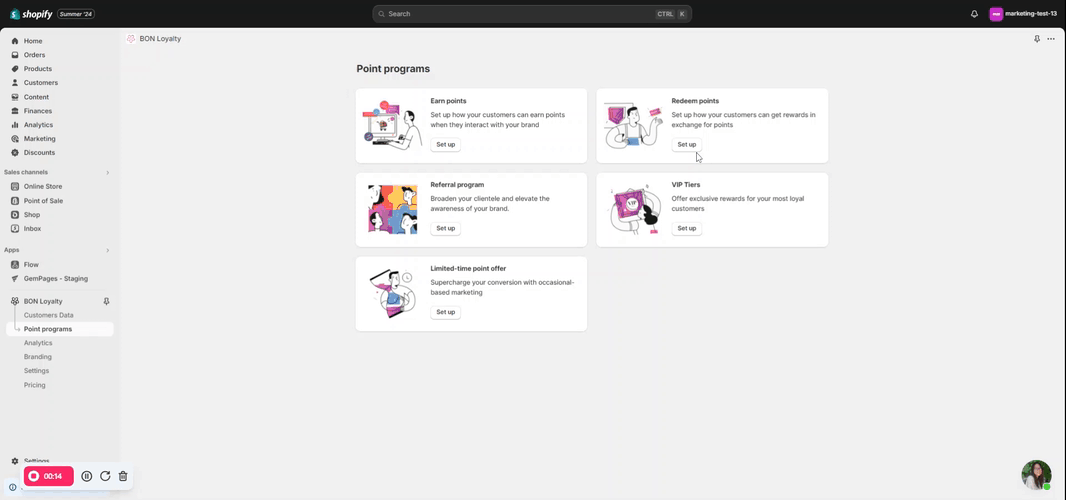Image resolution: width=1066 pixels, height=500 pixels.
Task: Unpin BON Loyalty from sidebar
Action: 106,301
